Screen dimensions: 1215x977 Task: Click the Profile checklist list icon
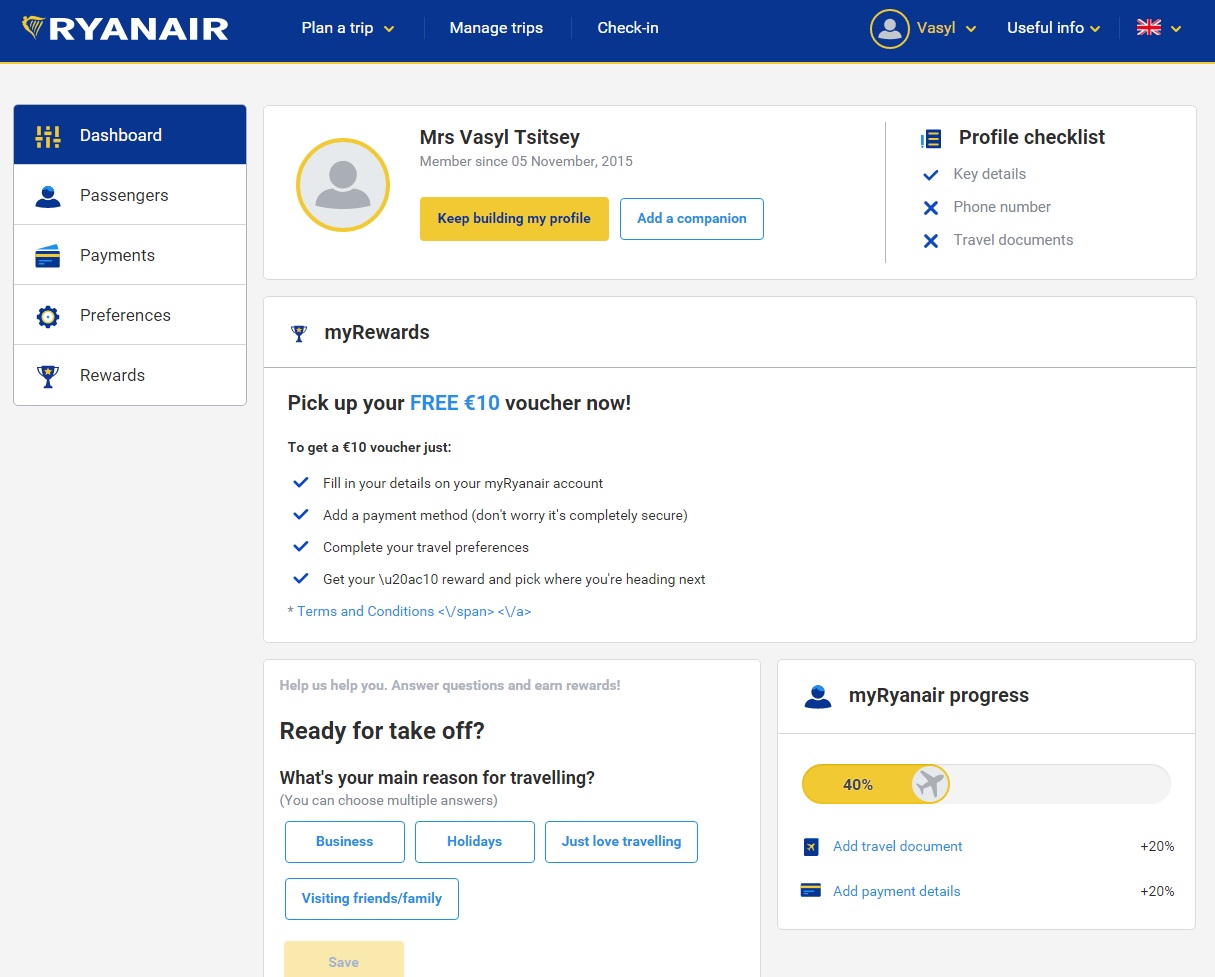point(931,138)
